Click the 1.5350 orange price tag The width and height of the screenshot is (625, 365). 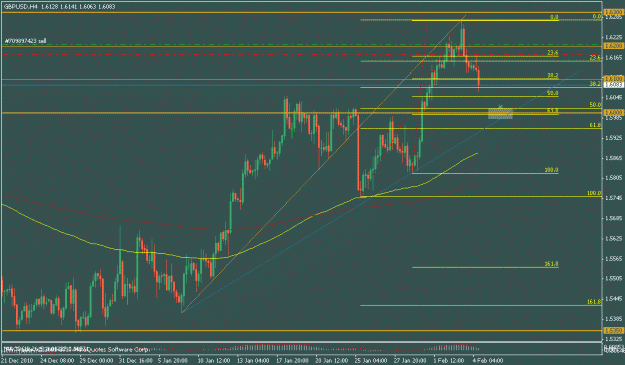click(x=614, y=331)
